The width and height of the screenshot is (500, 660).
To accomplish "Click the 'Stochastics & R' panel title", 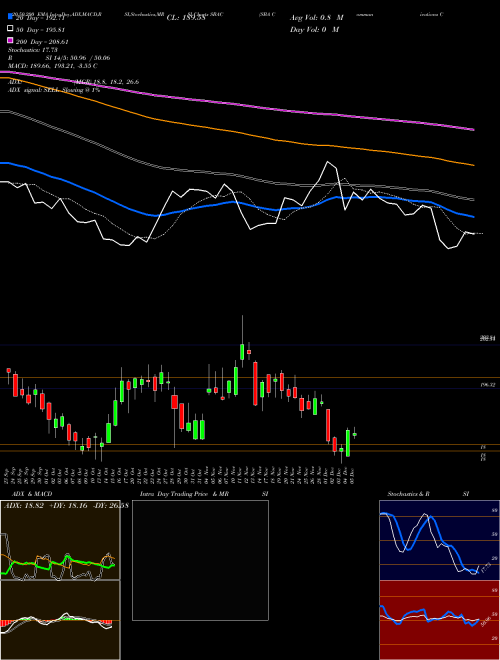I will 409,494.
